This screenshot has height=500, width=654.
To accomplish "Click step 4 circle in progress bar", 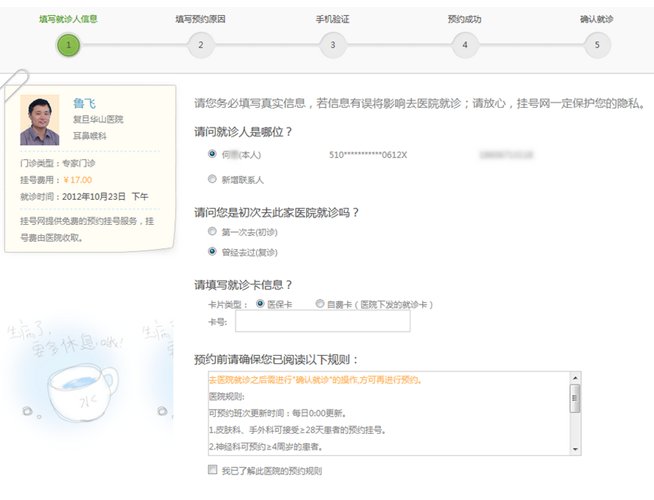I will click(465, 45).
